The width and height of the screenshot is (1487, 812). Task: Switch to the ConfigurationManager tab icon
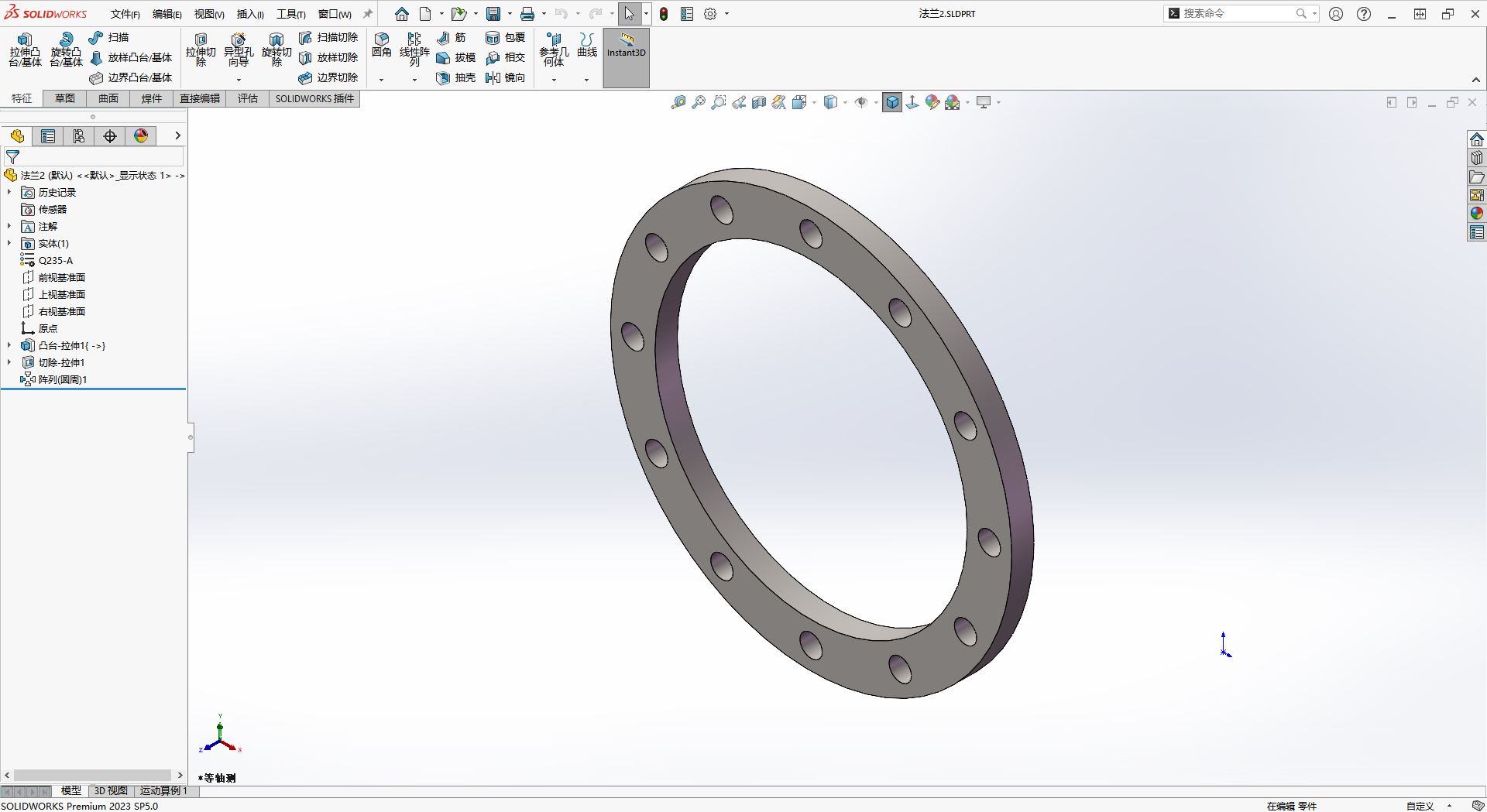coord(79,136)
